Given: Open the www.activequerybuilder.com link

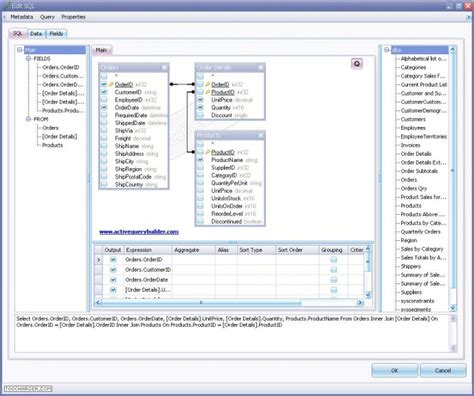Looking at the screenshot, I should [x=139, y=232].
